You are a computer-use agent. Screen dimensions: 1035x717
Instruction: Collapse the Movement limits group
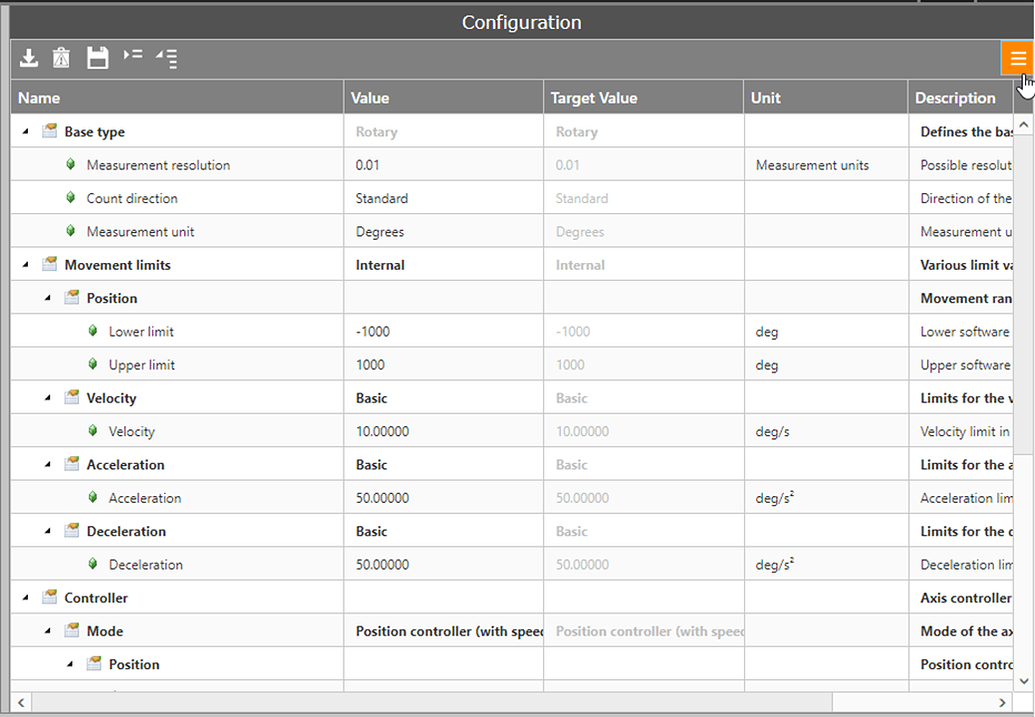click(26, 265)
